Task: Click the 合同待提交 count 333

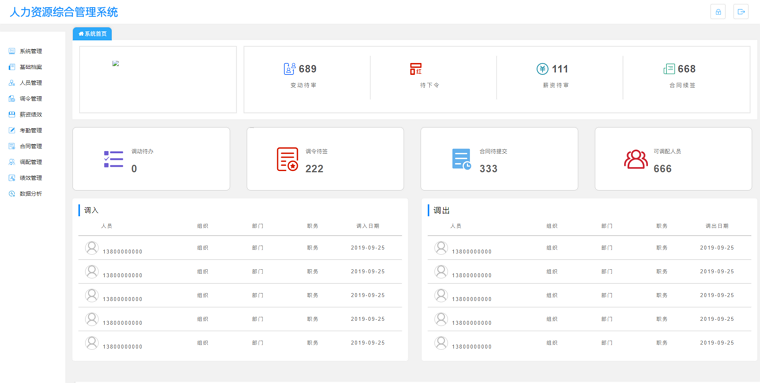Action: 489,169
